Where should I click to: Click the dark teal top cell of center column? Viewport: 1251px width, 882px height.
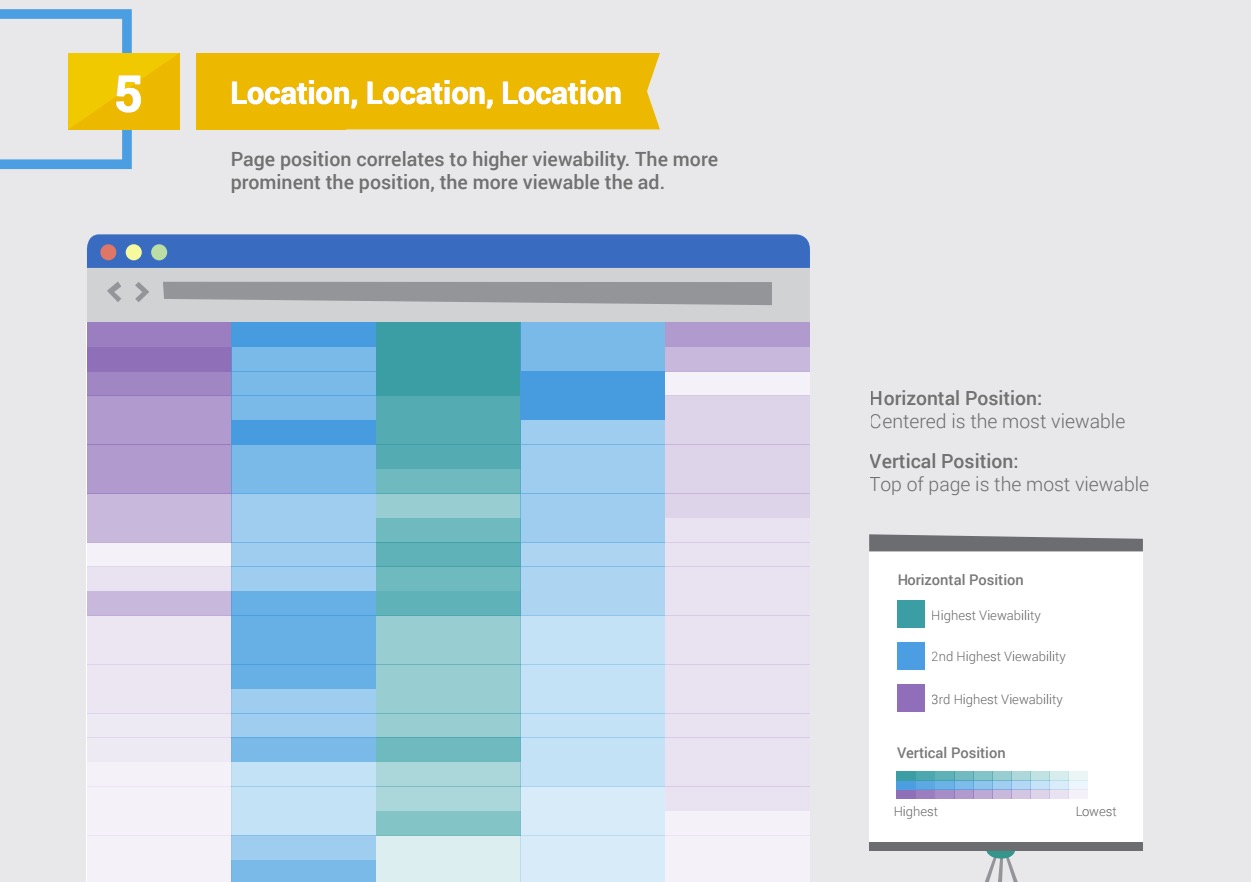448,359
